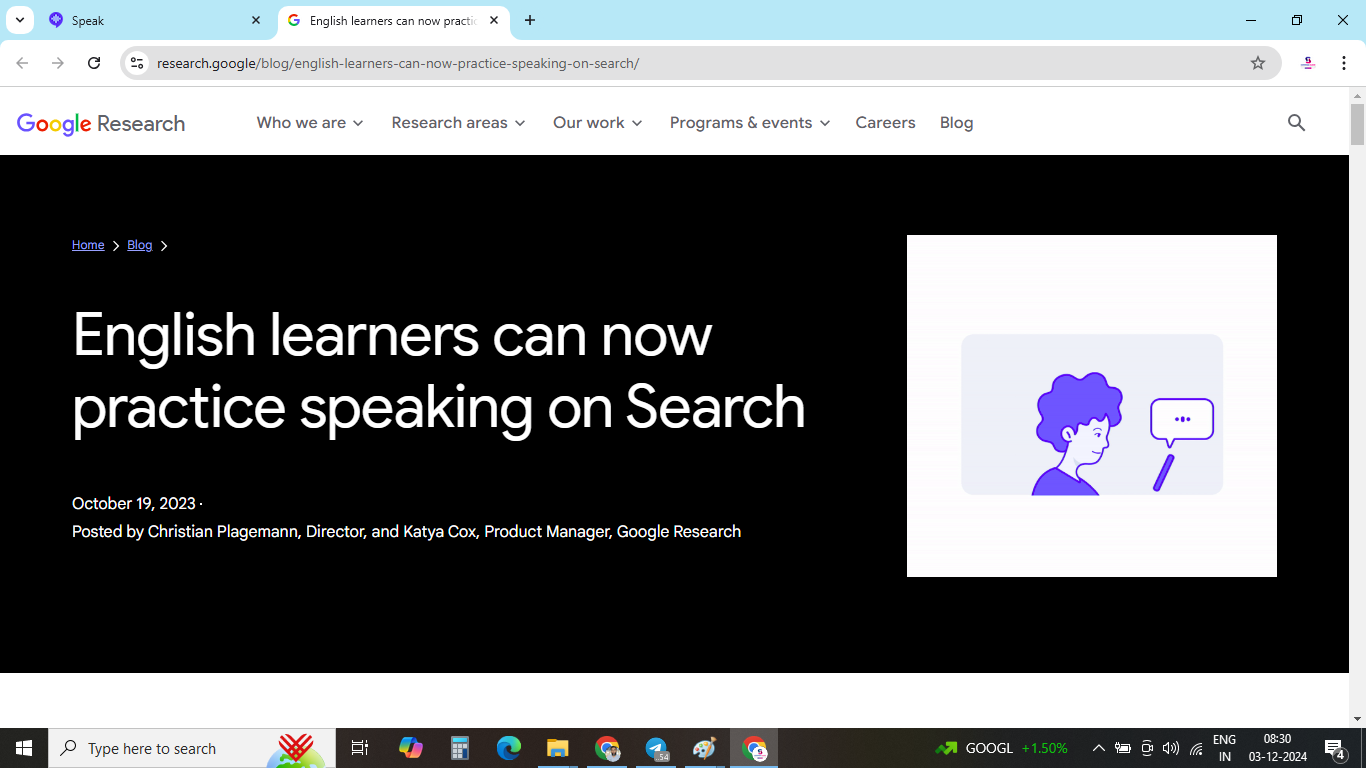Switch the ENG IN input language
Screen dimensions: 1366x768
[x=1224, y=748]
